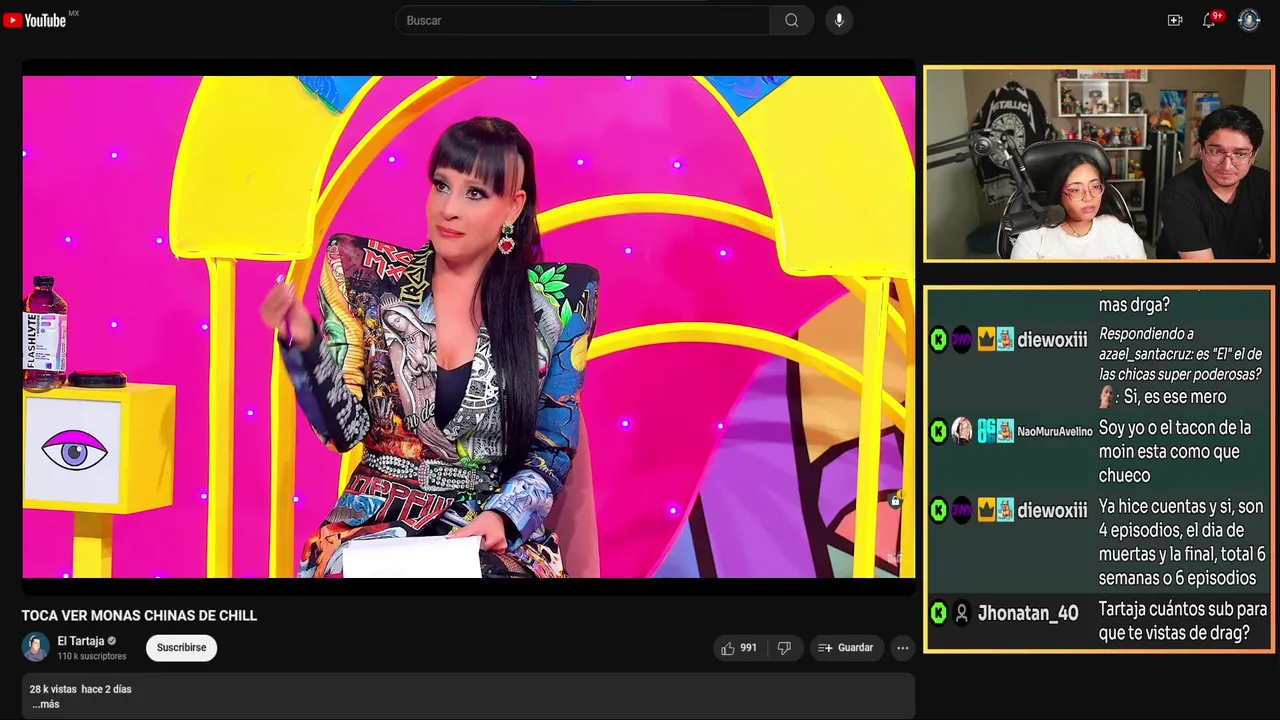The image size is (1280, 720).
Task: Click the message 'Si, es ese mero'
Action: coord(1174,397)
